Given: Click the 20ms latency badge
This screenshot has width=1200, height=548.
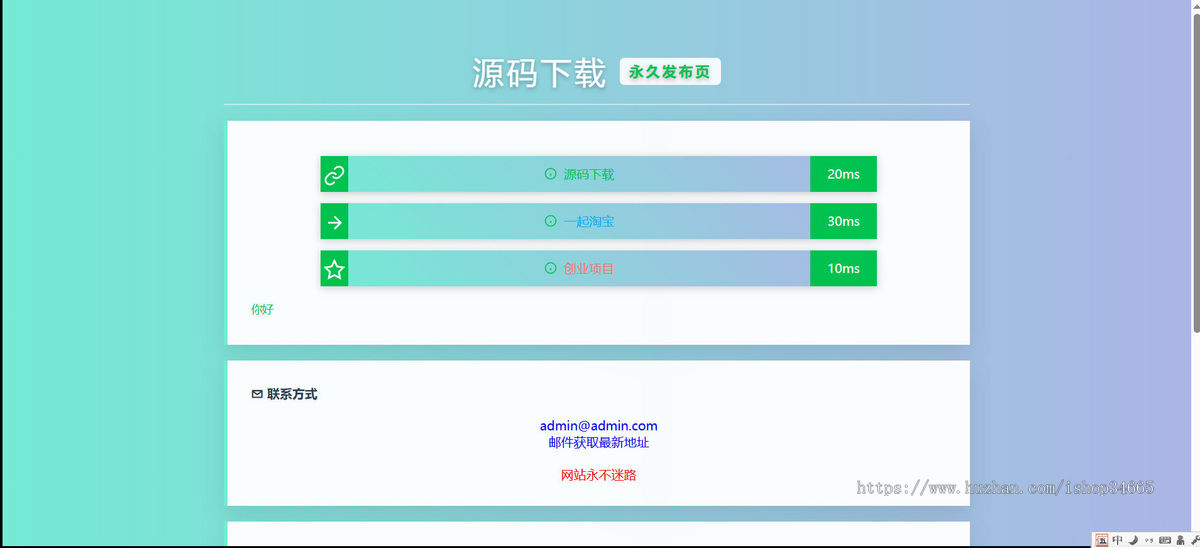Looking at the screenshot, I should 843,174.
